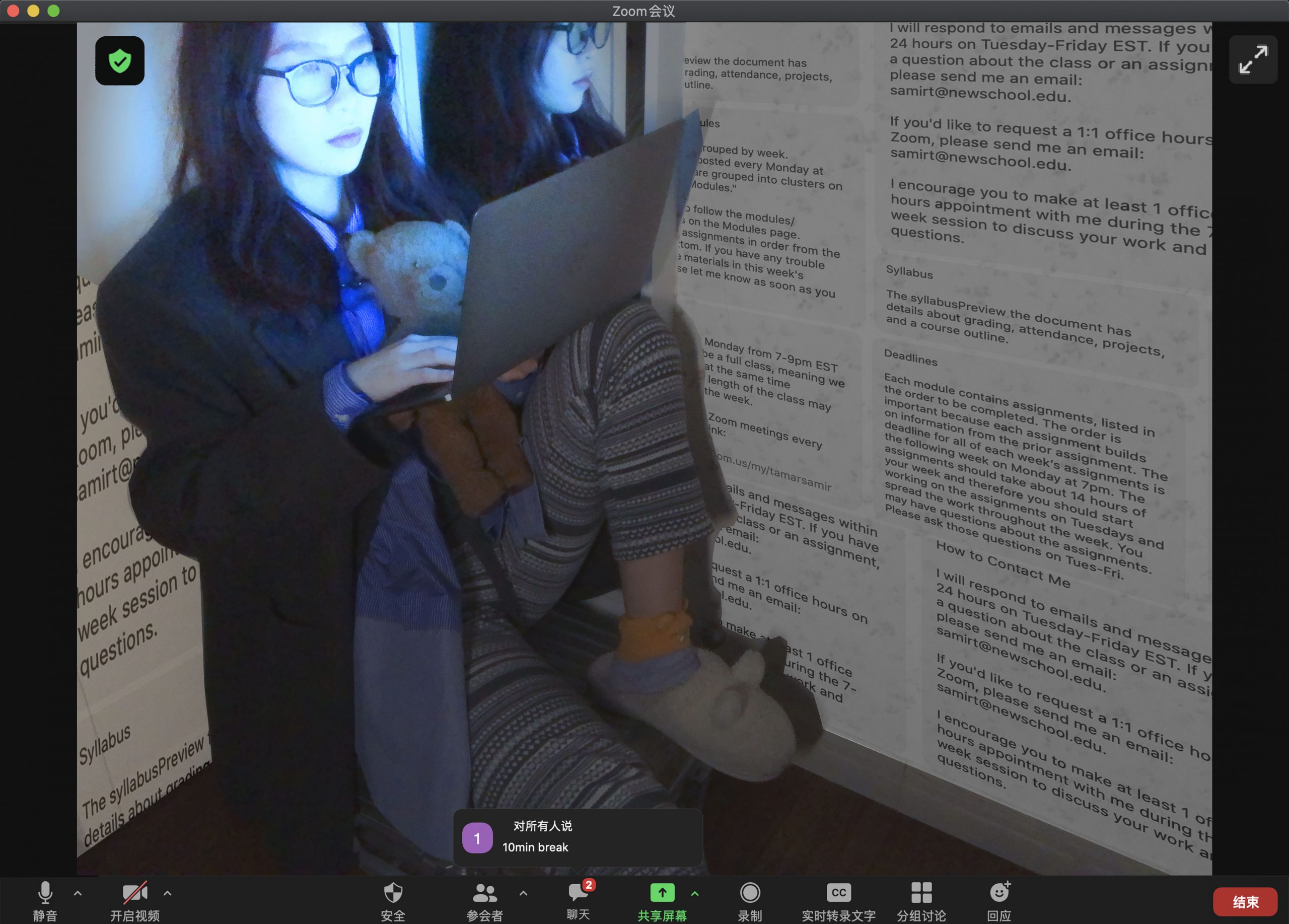Click the green Share Screen (共享屏幕) button
Viewport: 1289px width, 924px height.
pyautogui.click(x=662, y=894)
